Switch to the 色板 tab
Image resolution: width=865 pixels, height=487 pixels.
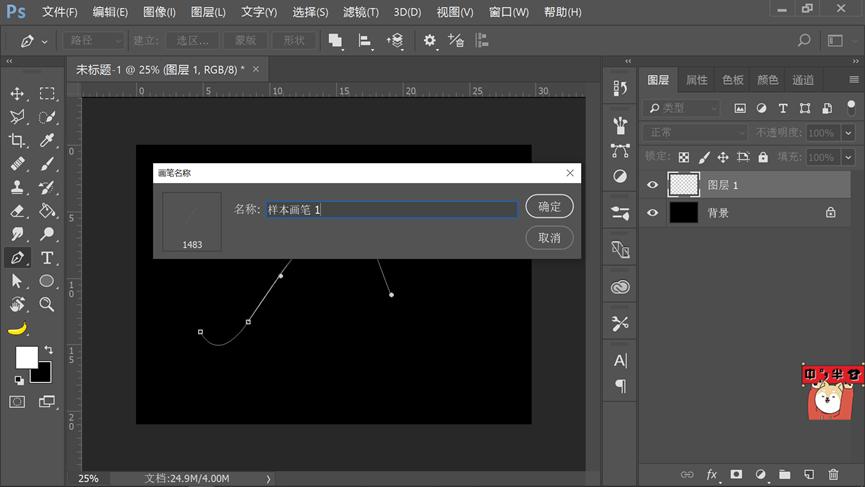[x=732, y=80]
